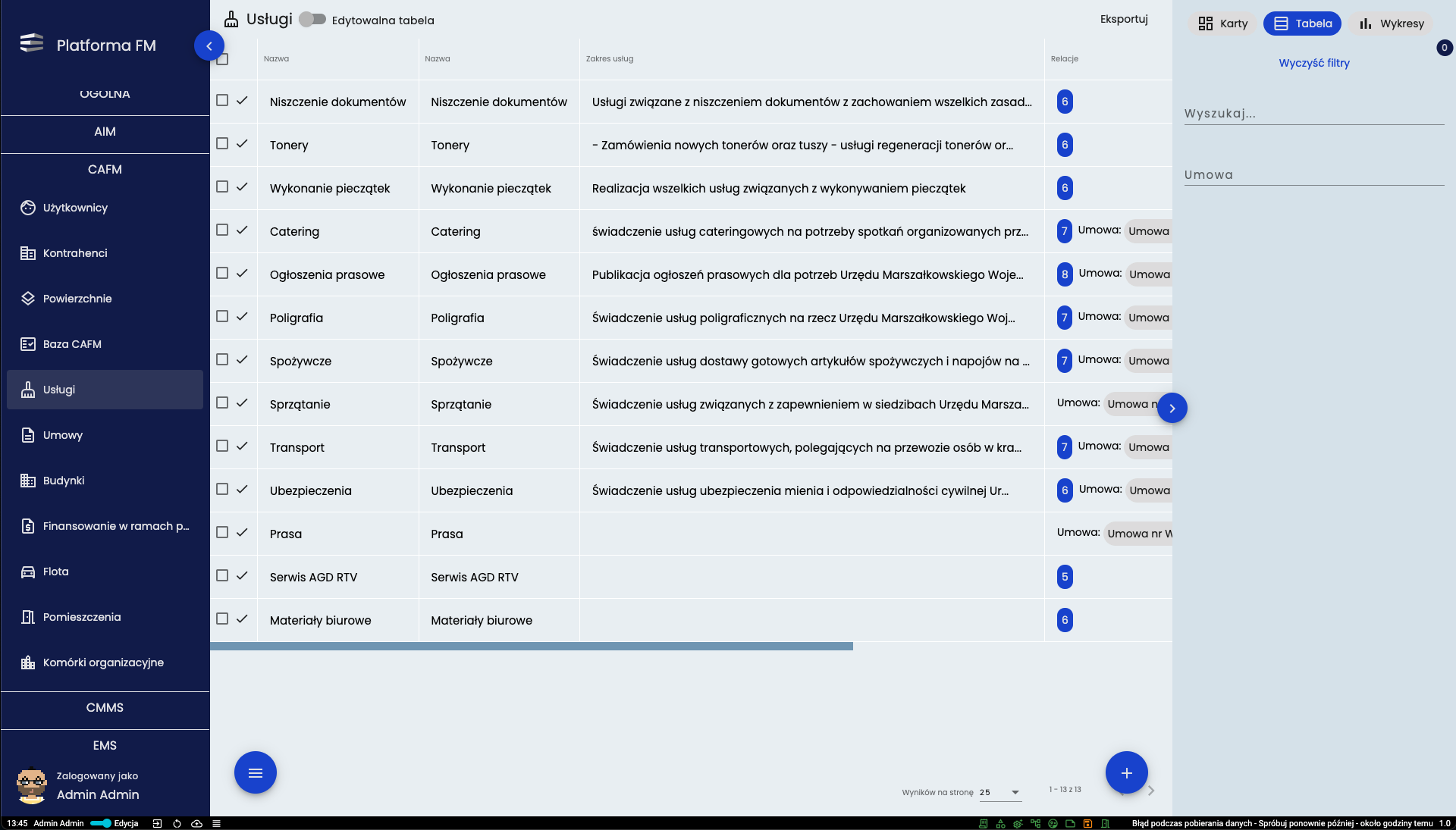This screenshot has width=1456, height=830.
Task: Click the Wyszukaj search field
Action: click(x=1314, y=114)
